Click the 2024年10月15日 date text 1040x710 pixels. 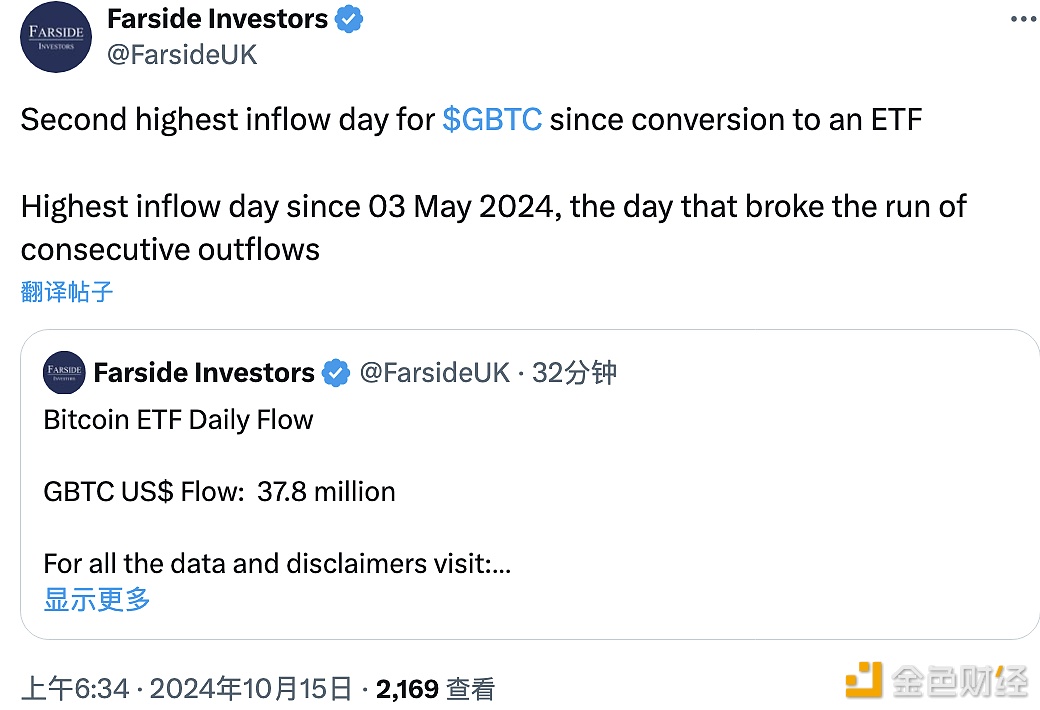(x=251, y=689)
